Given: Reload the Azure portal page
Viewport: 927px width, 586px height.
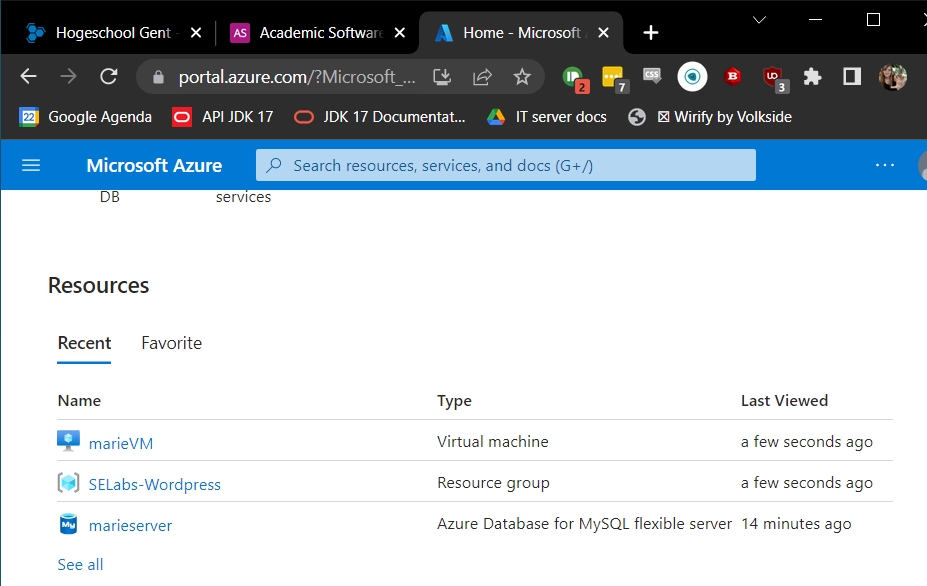Looking at the screenshot, I should (x=109, y=76).
